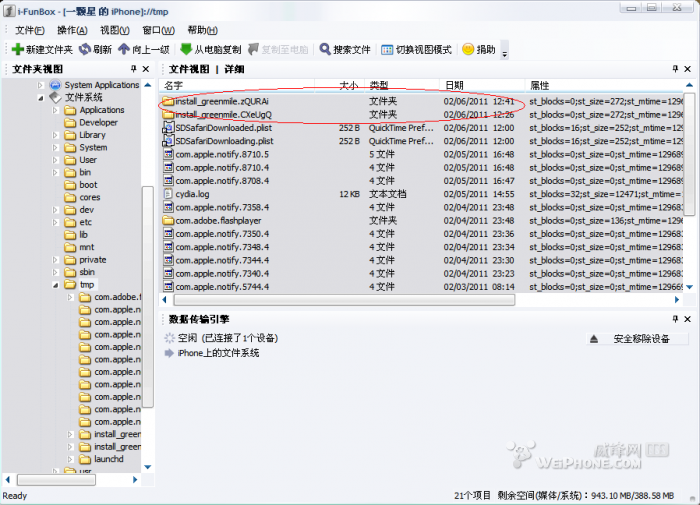The width and height of the screenshot is (700, 505).
Task: Close the file view (文件视图) panel
Action: click(x=688, y=69)
